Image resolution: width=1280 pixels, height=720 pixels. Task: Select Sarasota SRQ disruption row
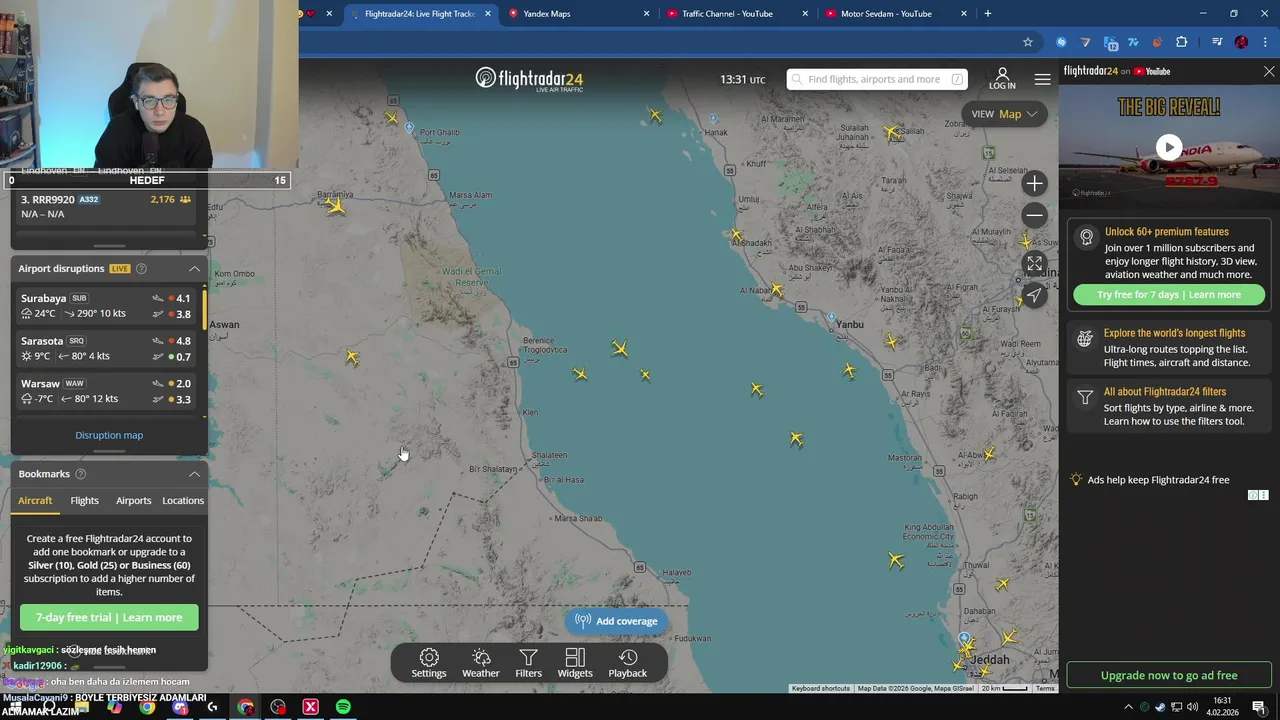pos(108,349)
